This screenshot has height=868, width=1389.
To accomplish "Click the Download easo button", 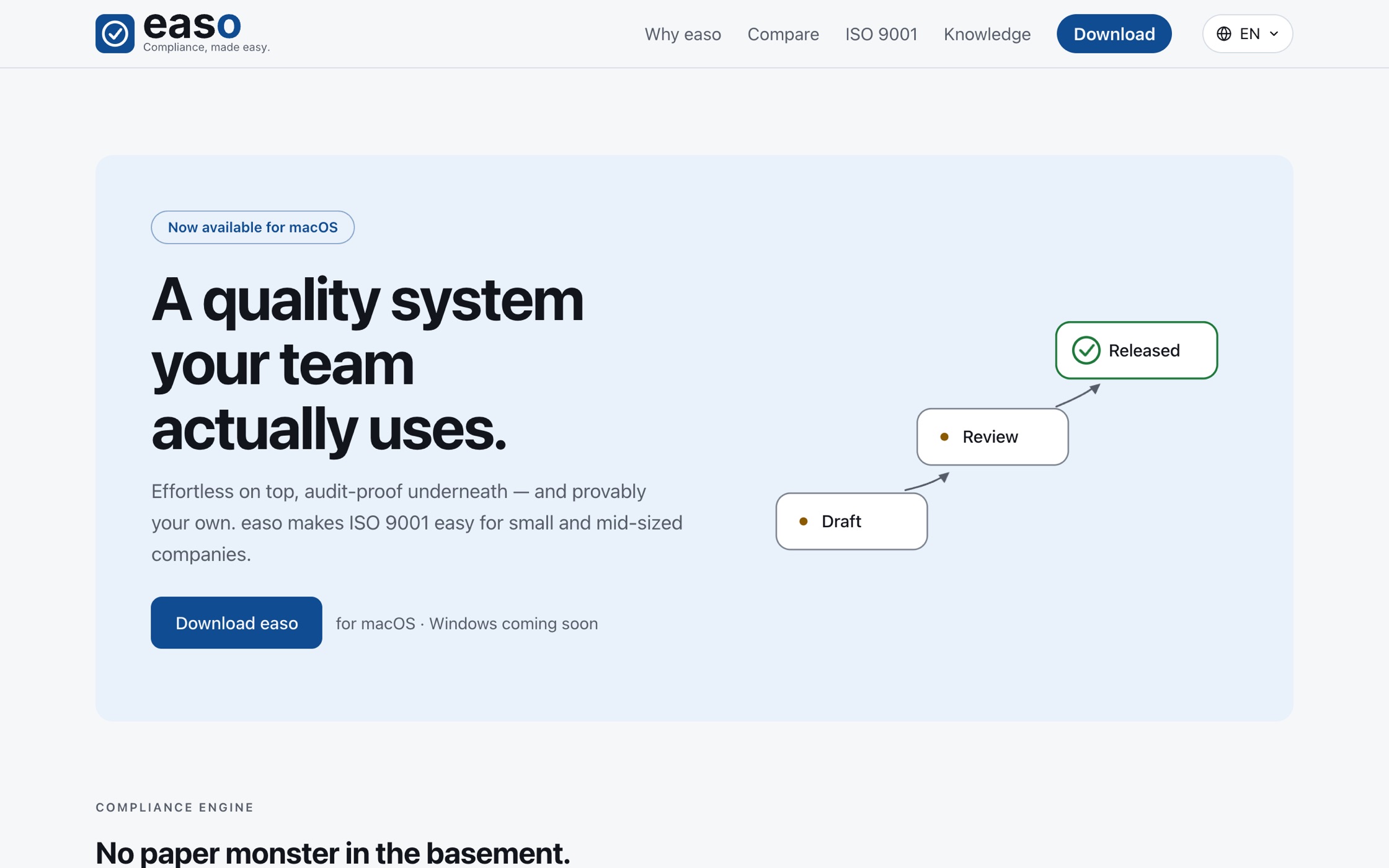I will 236,622.
